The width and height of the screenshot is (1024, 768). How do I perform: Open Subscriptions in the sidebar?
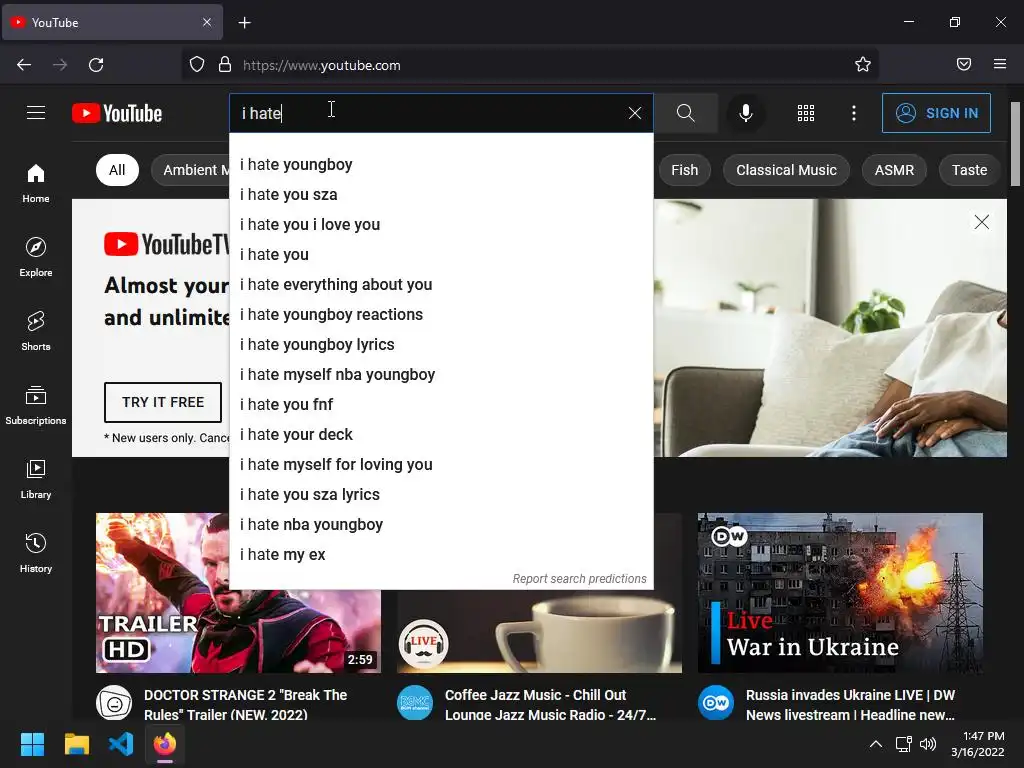36,405
